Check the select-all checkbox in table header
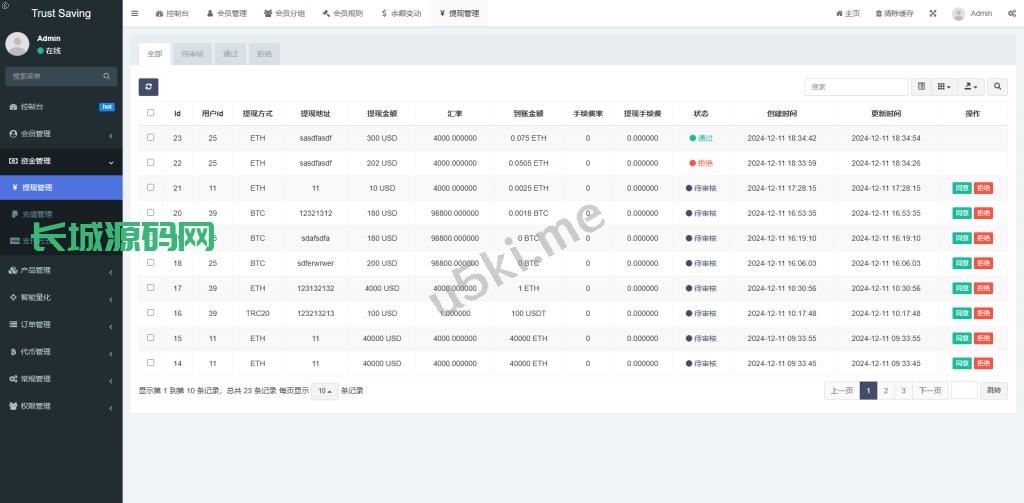1024x503 pixels. (151, 113)
